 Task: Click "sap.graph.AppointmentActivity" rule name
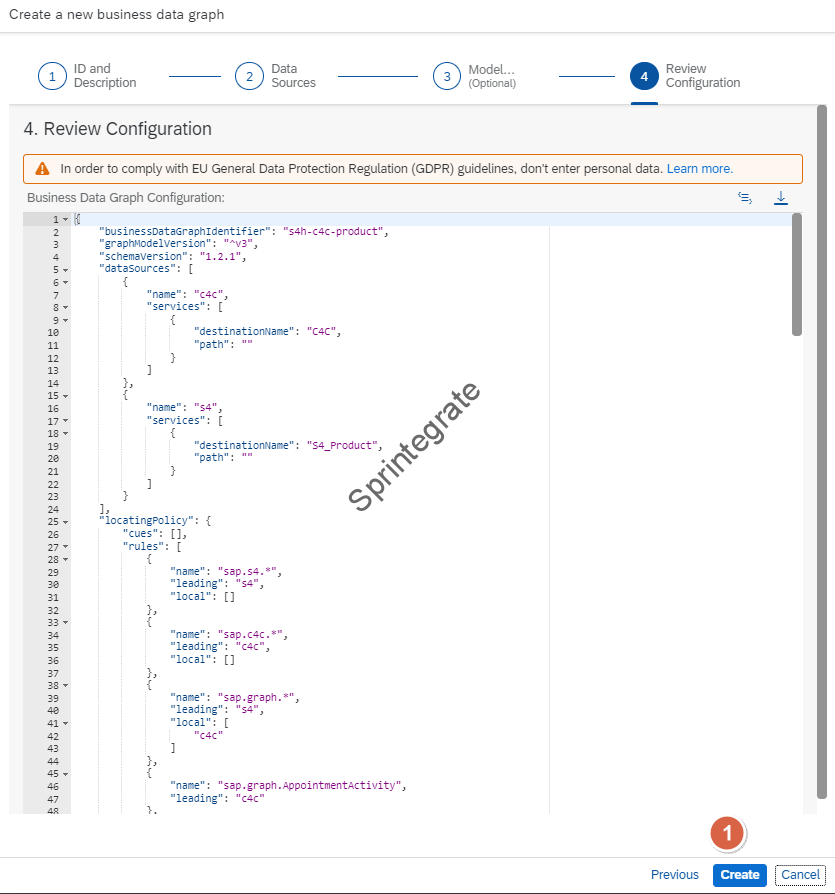click(x=309, y=786)
